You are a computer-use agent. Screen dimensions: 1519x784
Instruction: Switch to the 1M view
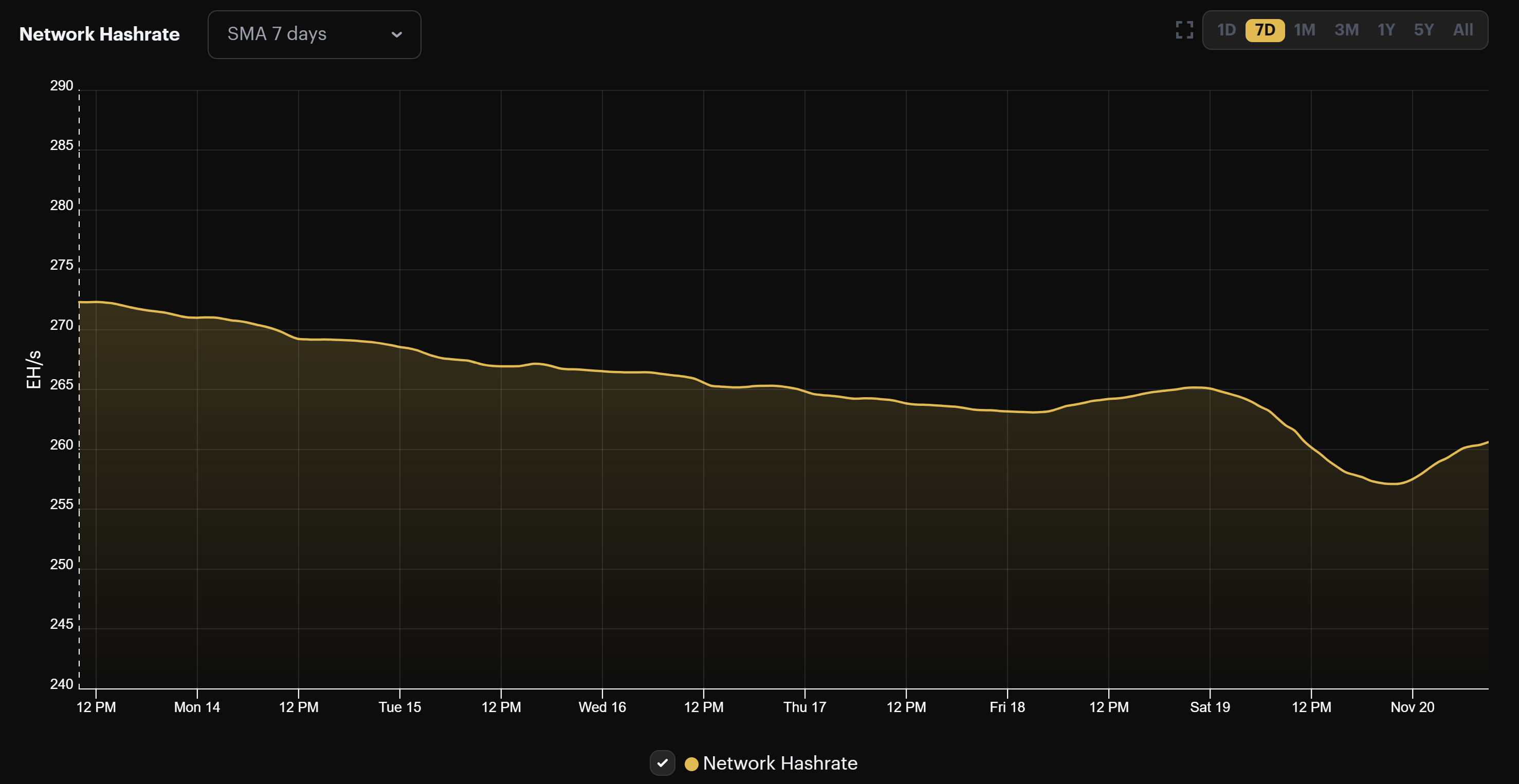1305,30
